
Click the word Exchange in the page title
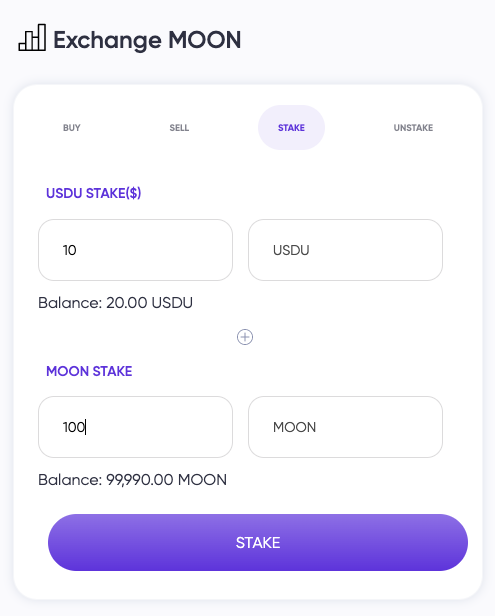point(107,40)
